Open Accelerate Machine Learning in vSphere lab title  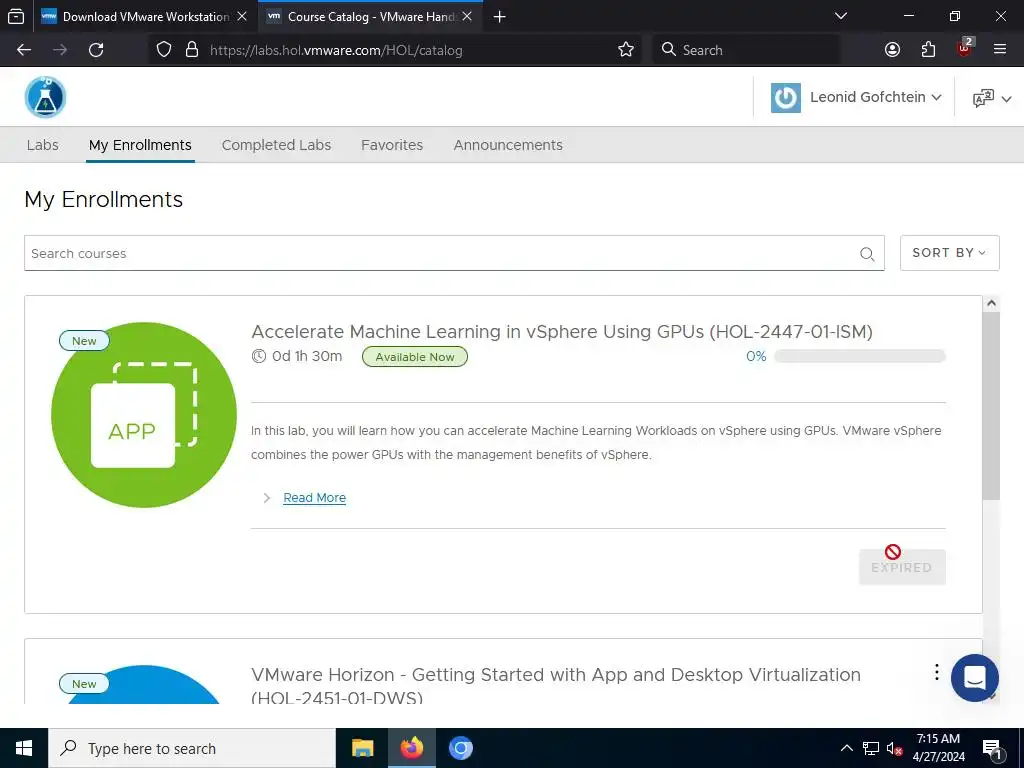click(x=562, y=332)
